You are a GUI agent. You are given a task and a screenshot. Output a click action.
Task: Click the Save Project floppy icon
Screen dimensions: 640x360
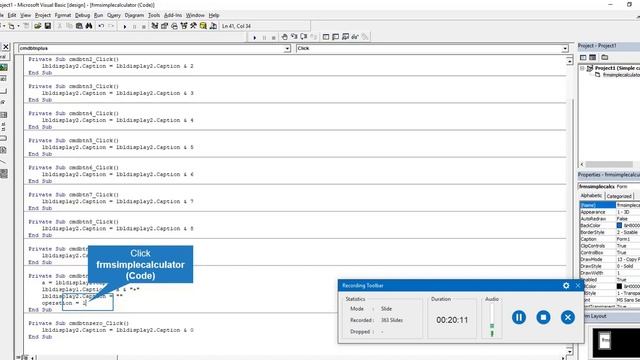(48, 26)
